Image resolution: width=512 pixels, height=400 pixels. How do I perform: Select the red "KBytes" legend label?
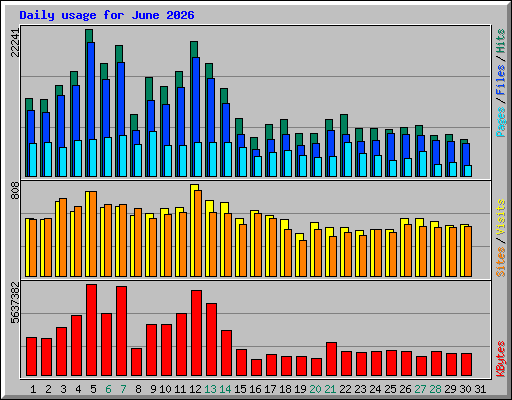click(x=501, y=359)
